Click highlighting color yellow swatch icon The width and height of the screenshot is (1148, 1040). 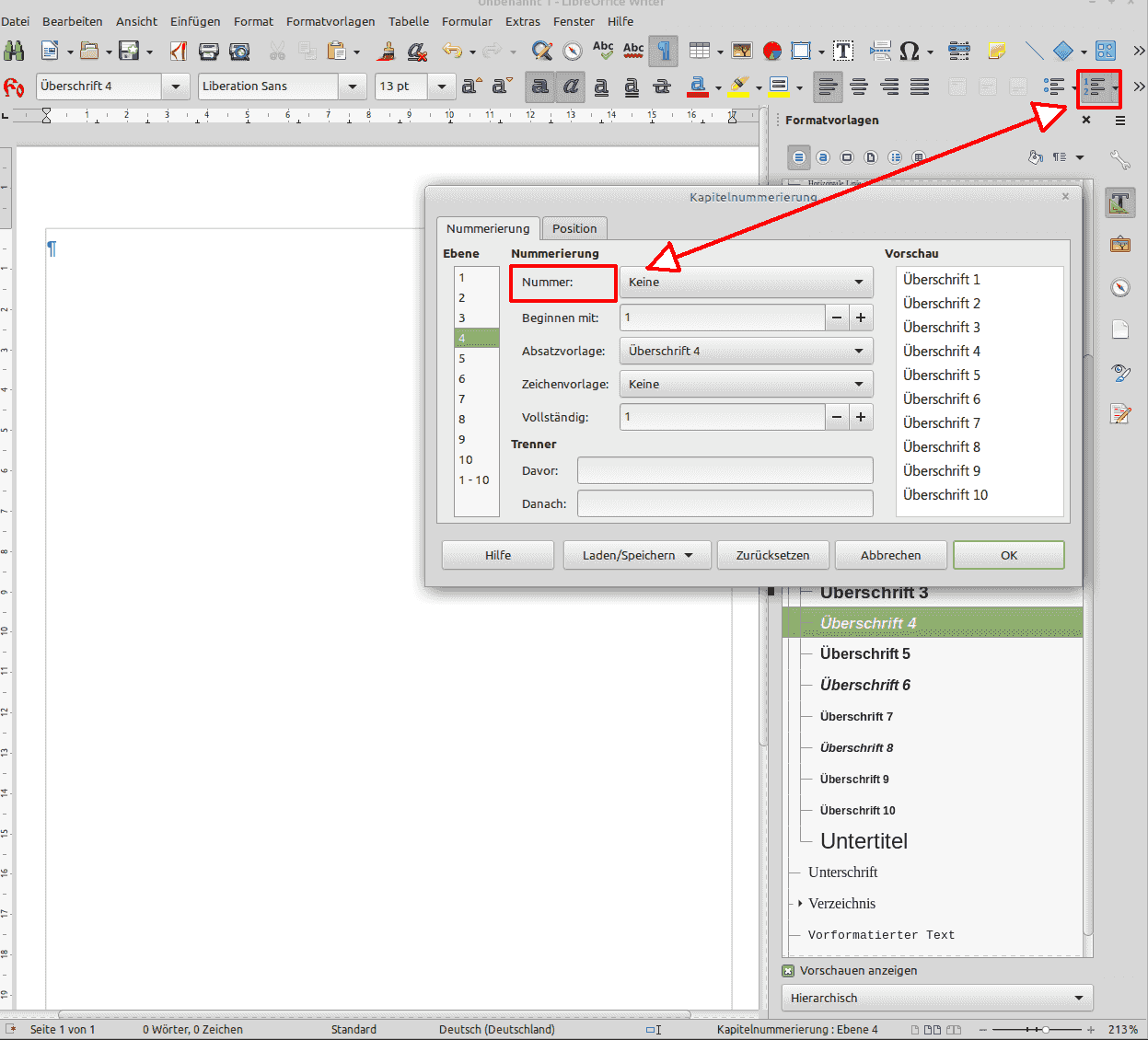[738, 87]
